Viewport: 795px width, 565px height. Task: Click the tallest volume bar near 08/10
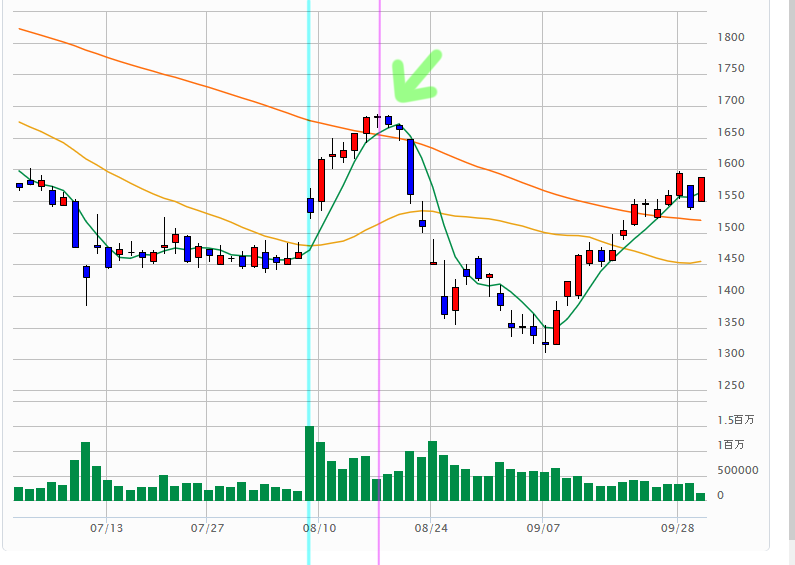pos(309,463)
